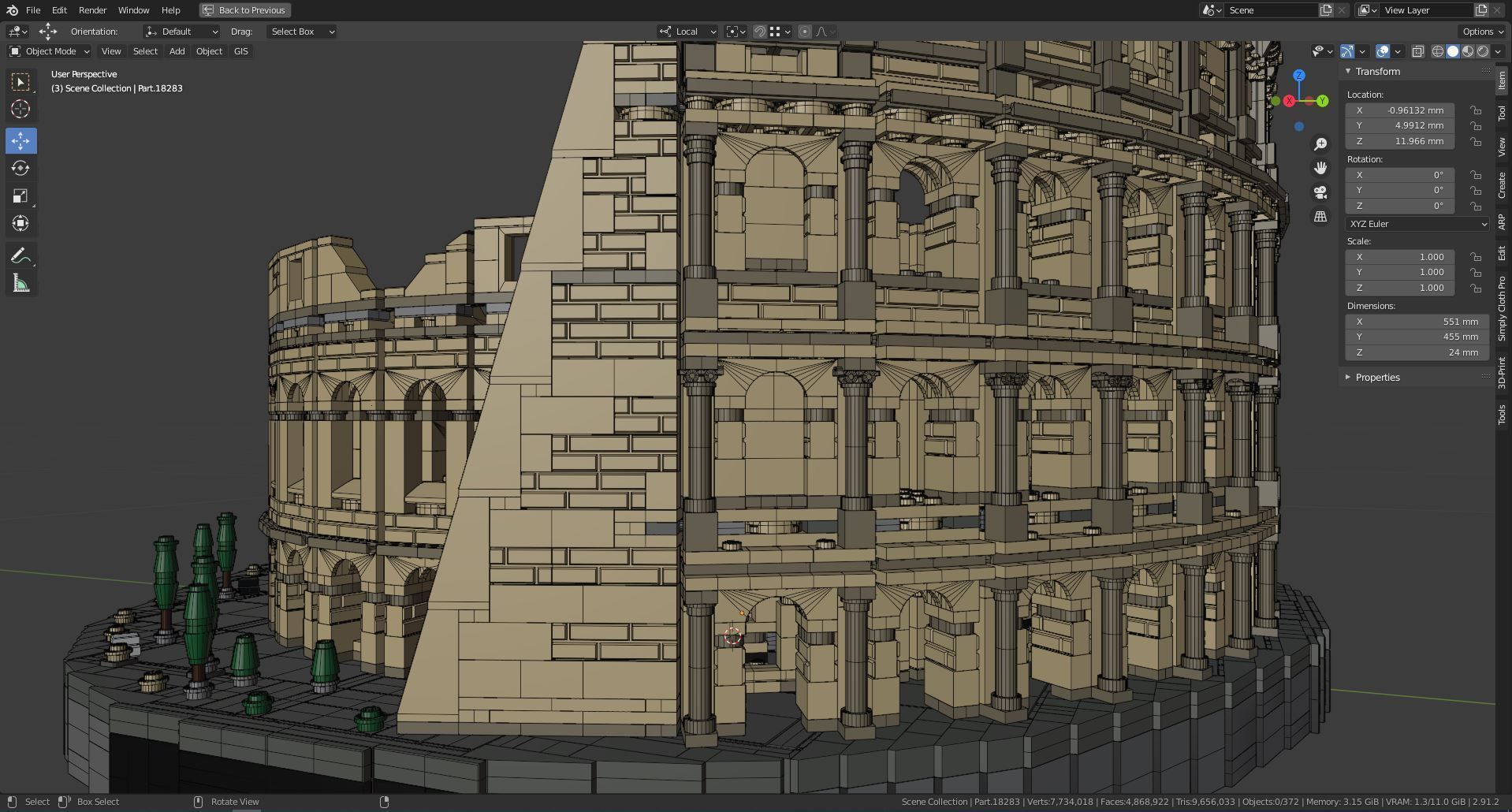
Task: Open snapping options dropdown
Action: point(780,32)
